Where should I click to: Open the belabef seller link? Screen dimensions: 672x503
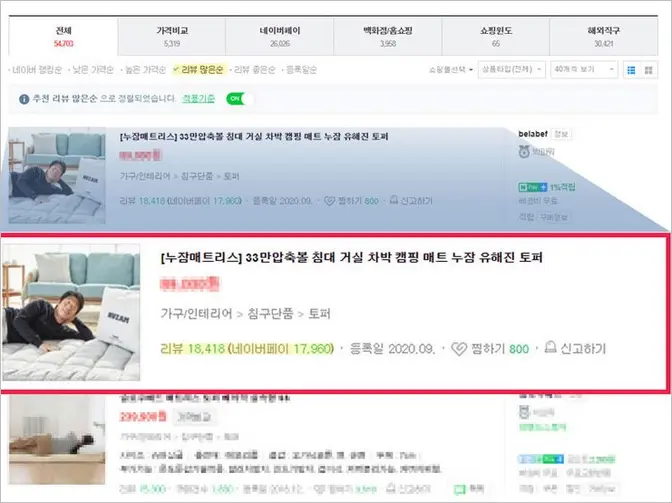click(x=533, y=134)
